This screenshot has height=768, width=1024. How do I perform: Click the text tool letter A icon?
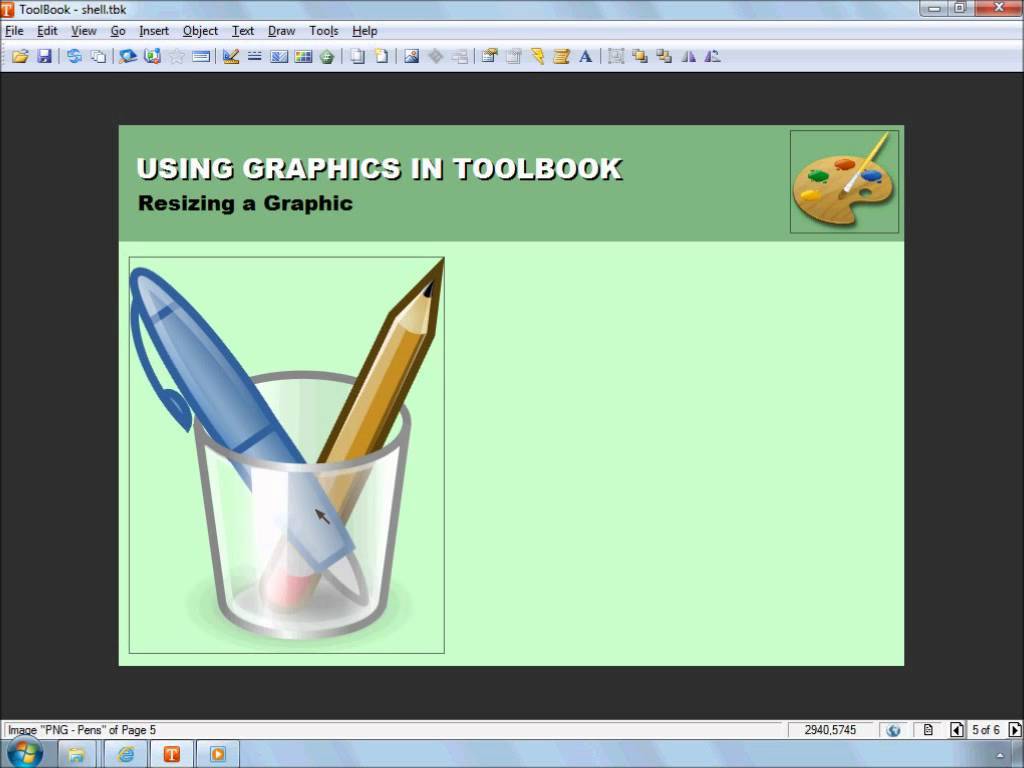(586, 56)
